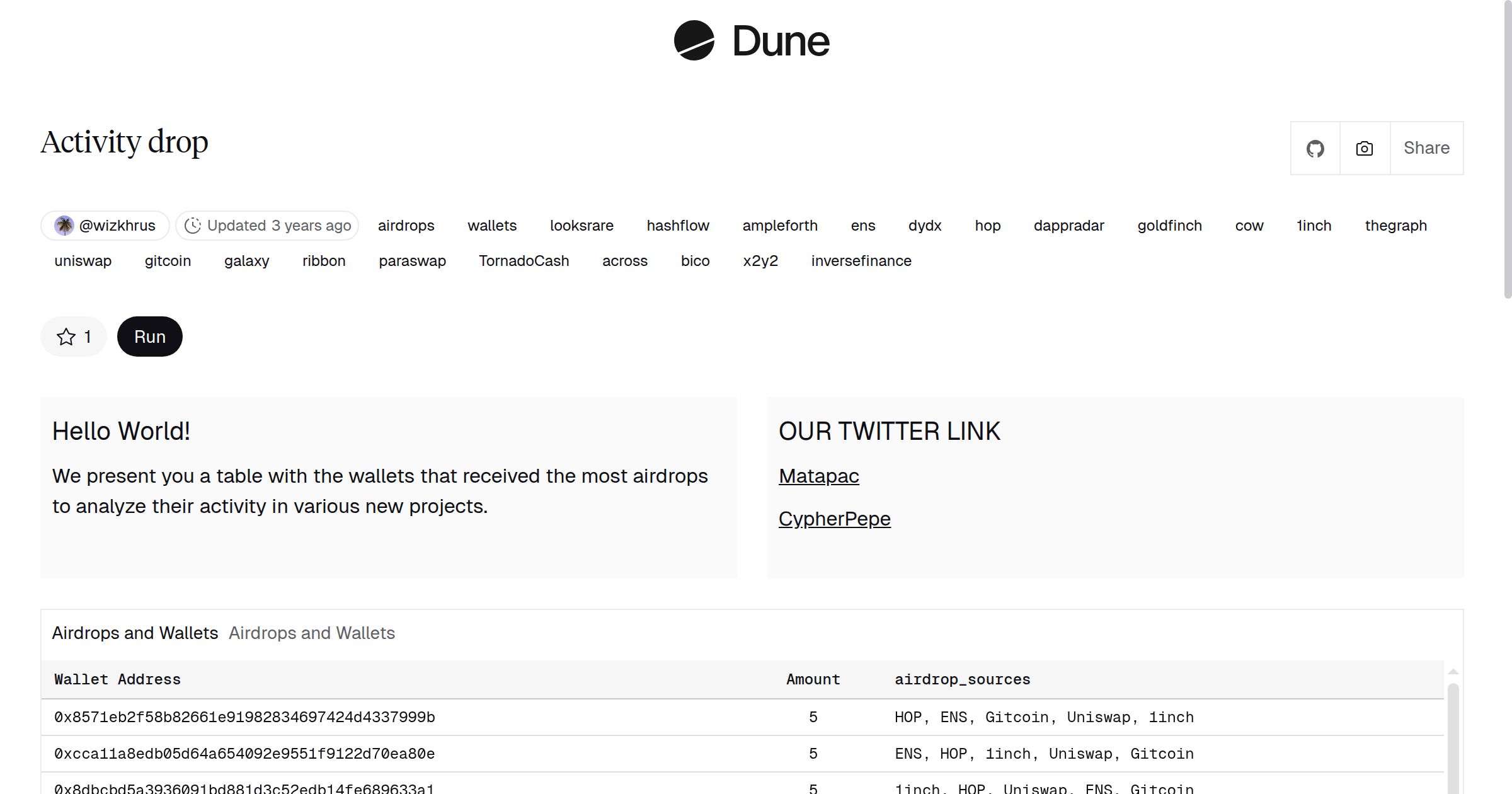Toggle favorite on the dashboard star

pos(72,337)
